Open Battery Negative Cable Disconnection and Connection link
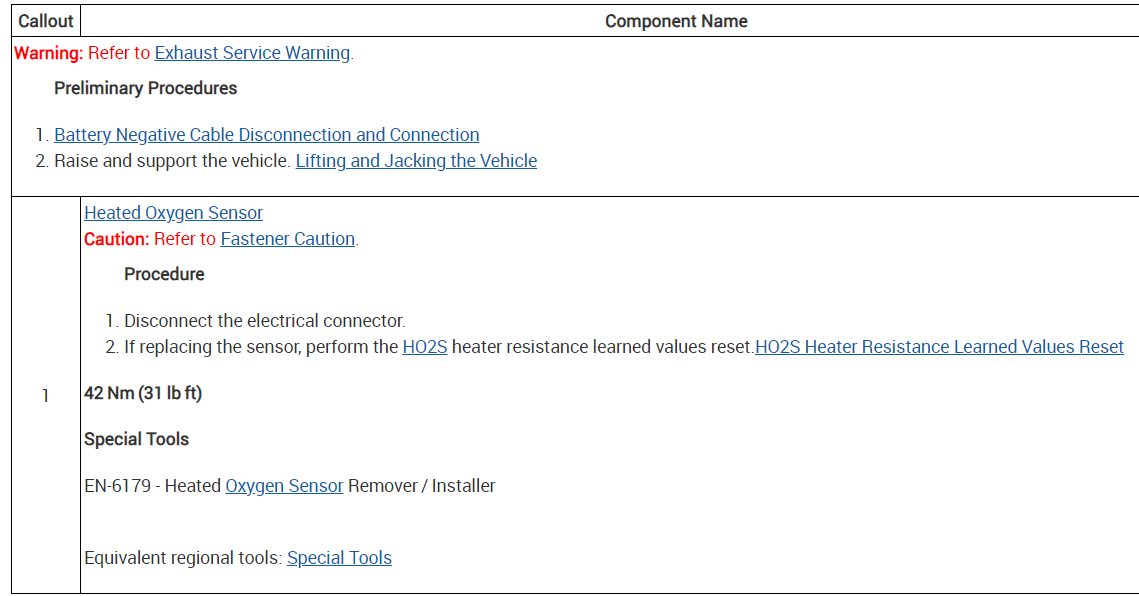This screenshot has height=596, width=1139. pos(266,135)
